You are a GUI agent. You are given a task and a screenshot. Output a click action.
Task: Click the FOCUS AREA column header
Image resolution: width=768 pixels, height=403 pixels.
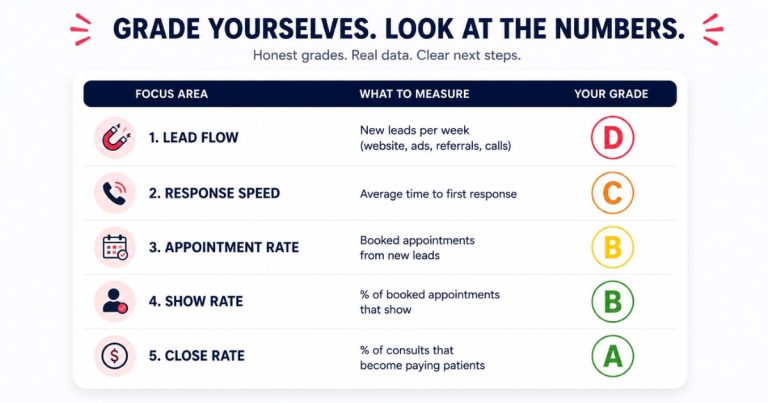[171, 94]
